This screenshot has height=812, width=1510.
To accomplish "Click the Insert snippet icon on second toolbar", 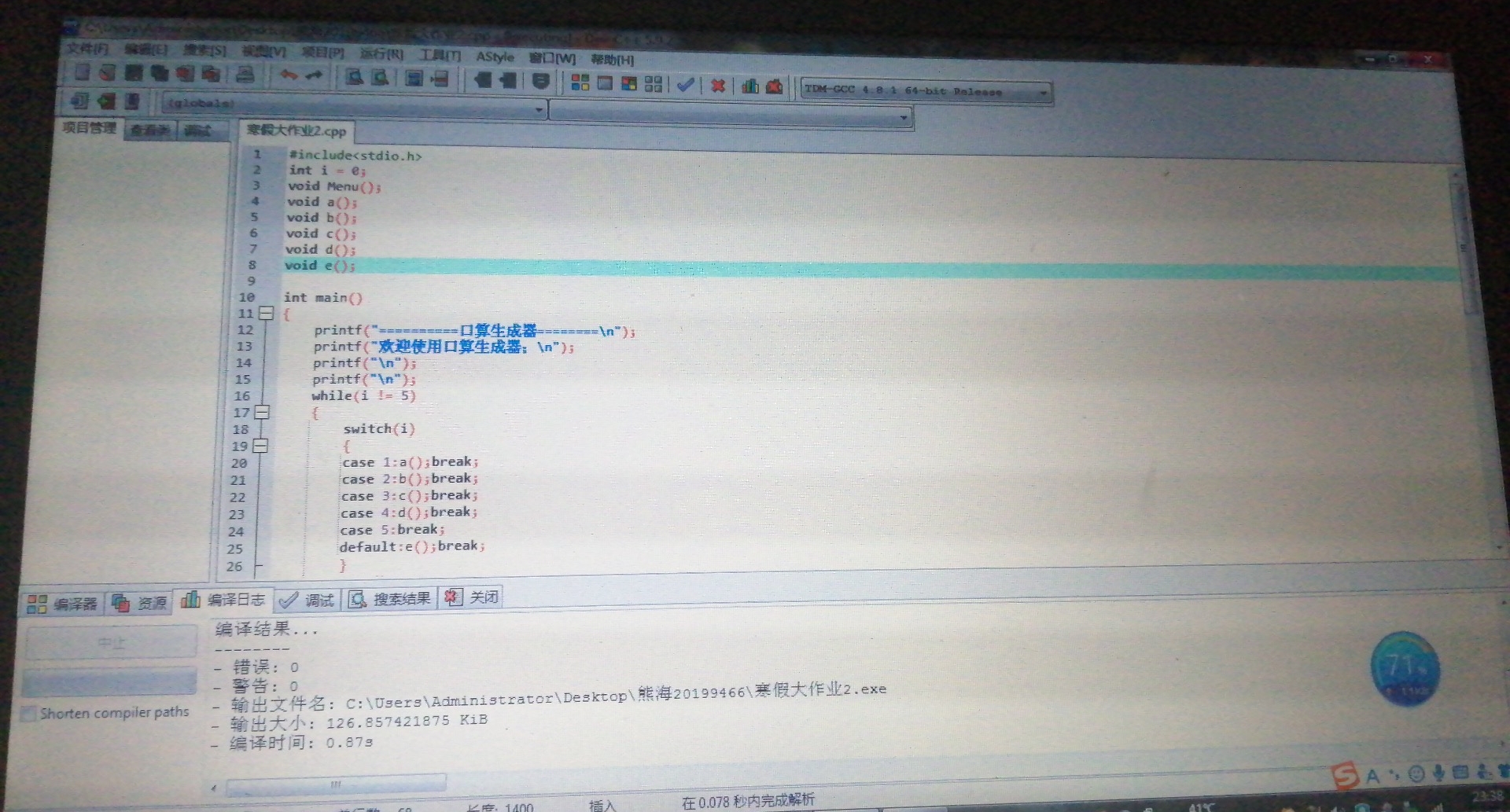I will pos(79,100).
